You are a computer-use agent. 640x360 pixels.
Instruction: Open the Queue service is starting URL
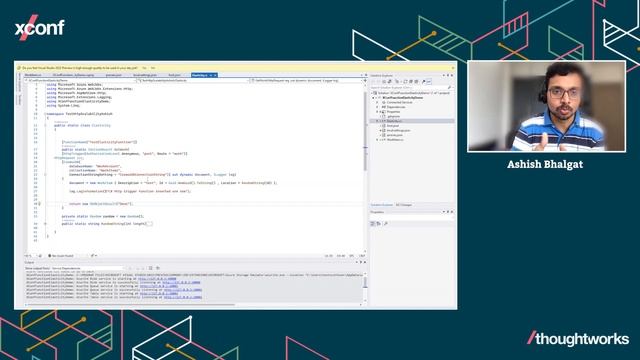click(159, 286)
